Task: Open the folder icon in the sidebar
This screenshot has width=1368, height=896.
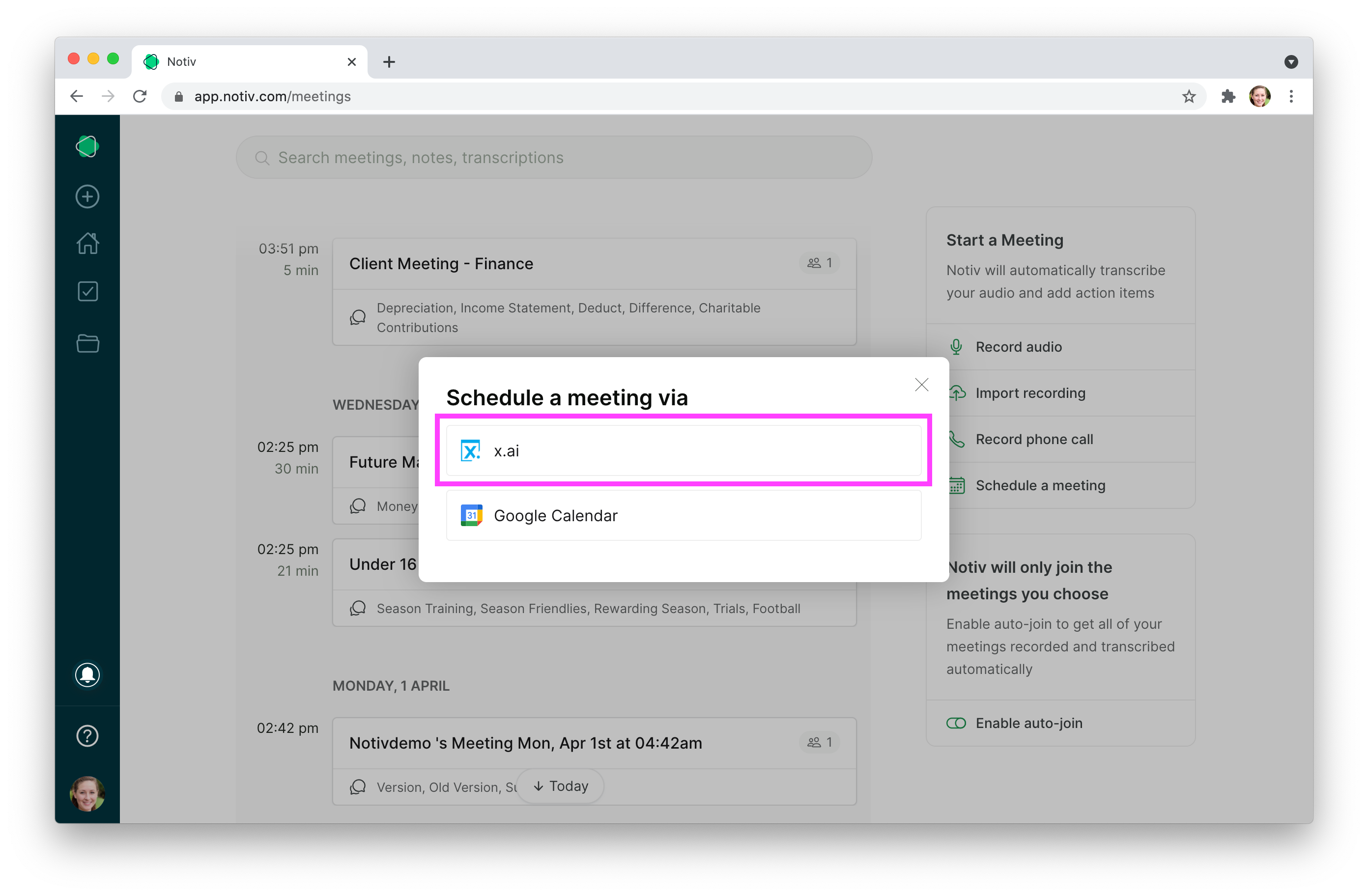Action: tap(87, 343)
